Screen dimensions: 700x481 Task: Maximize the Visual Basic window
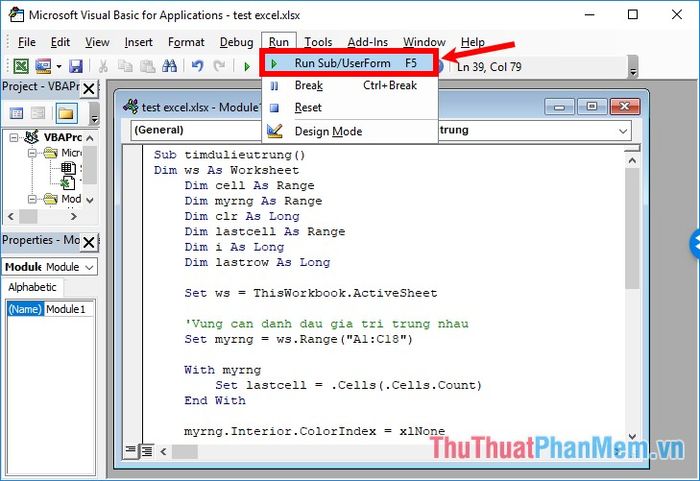click(633, 14)
